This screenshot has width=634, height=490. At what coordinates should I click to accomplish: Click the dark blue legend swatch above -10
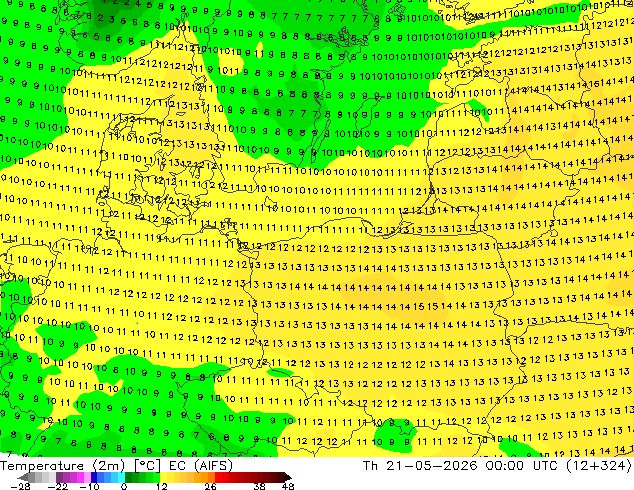tap(94, 477)
